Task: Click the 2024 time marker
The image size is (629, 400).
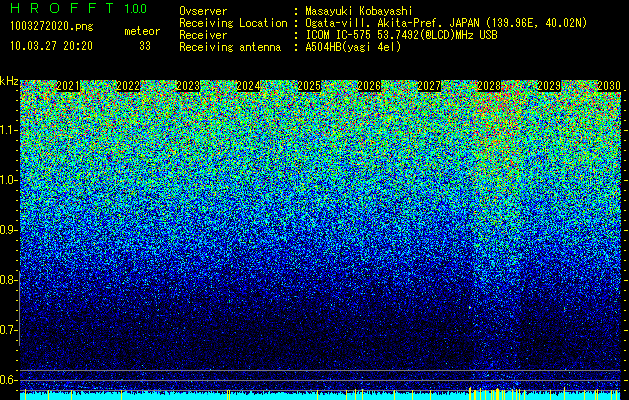Action: 248,86
